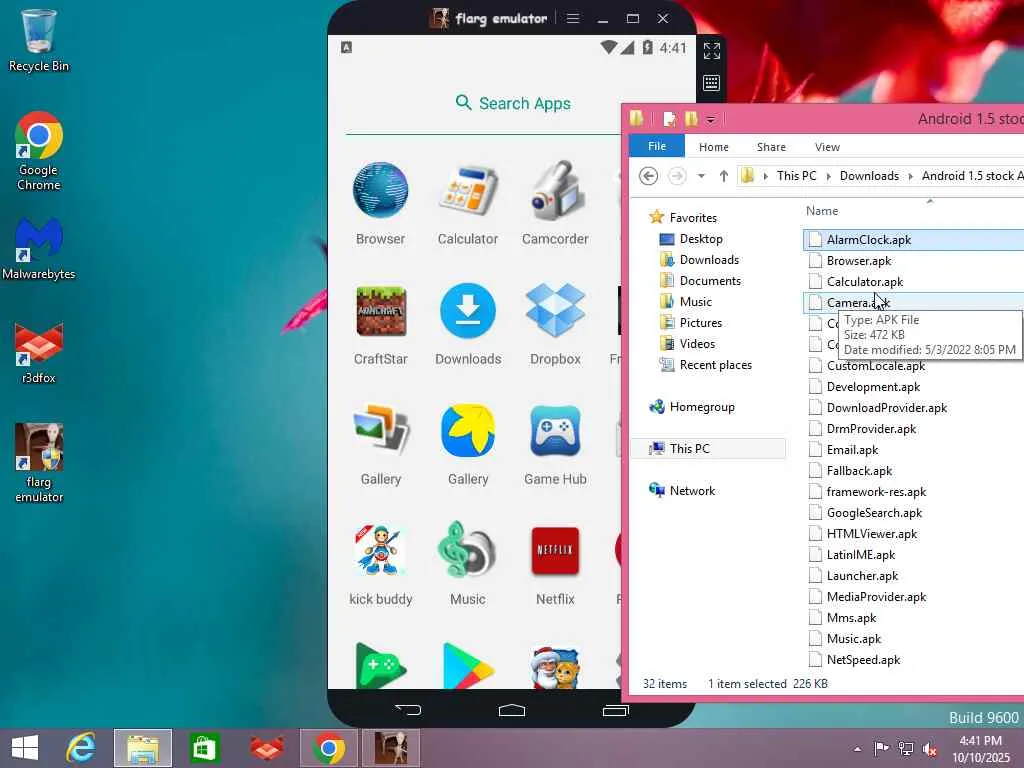Screen dimensions: 1024x768
Task: Launch Calculator app in emulator
Action: pos(468,191)
